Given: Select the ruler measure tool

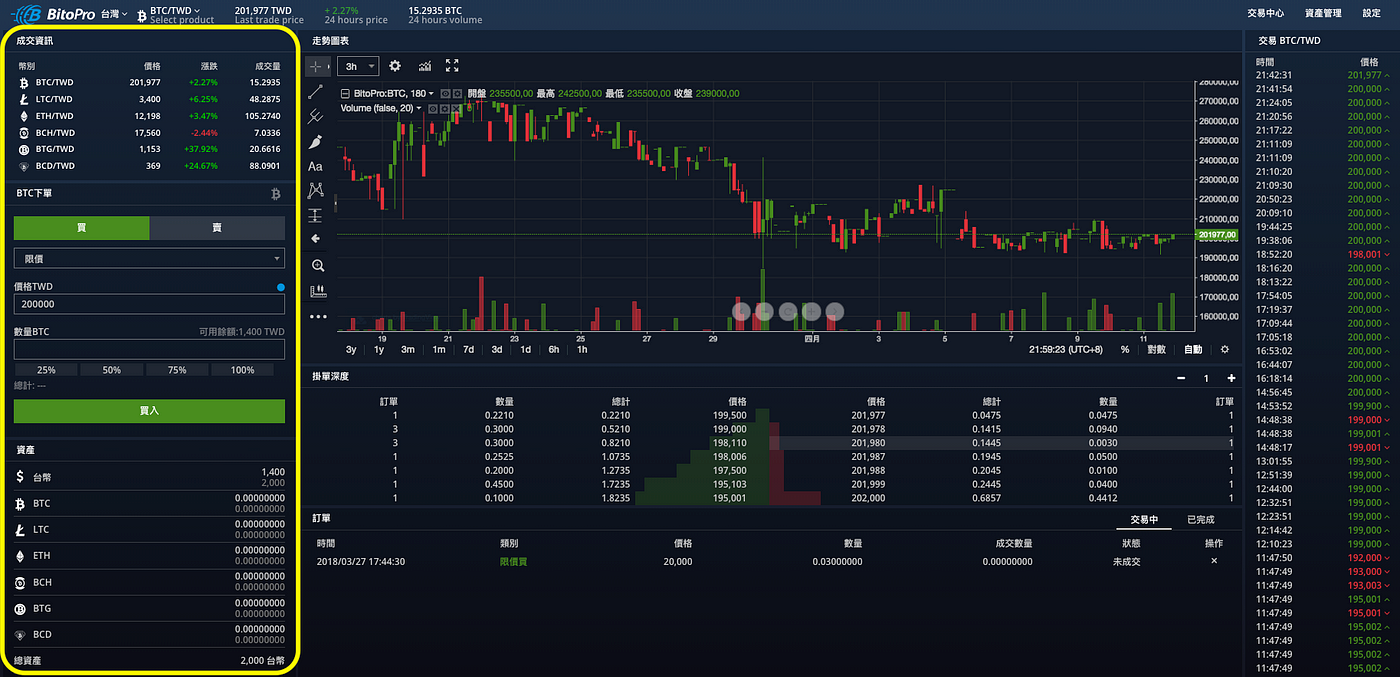Looking at the screenshot, I should tap(318, 291).
